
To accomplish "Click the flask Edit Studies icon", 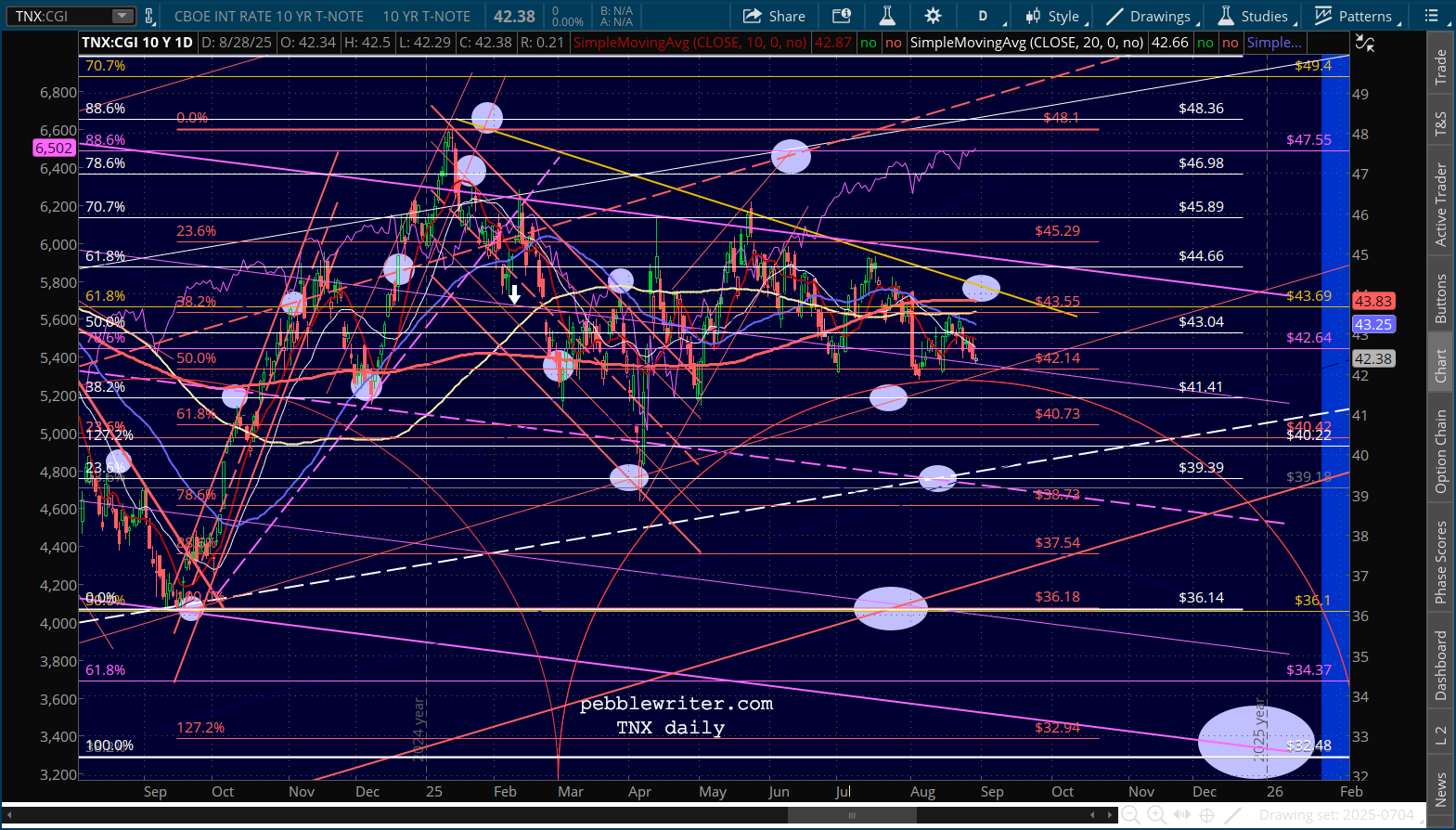I will (887, 16).
